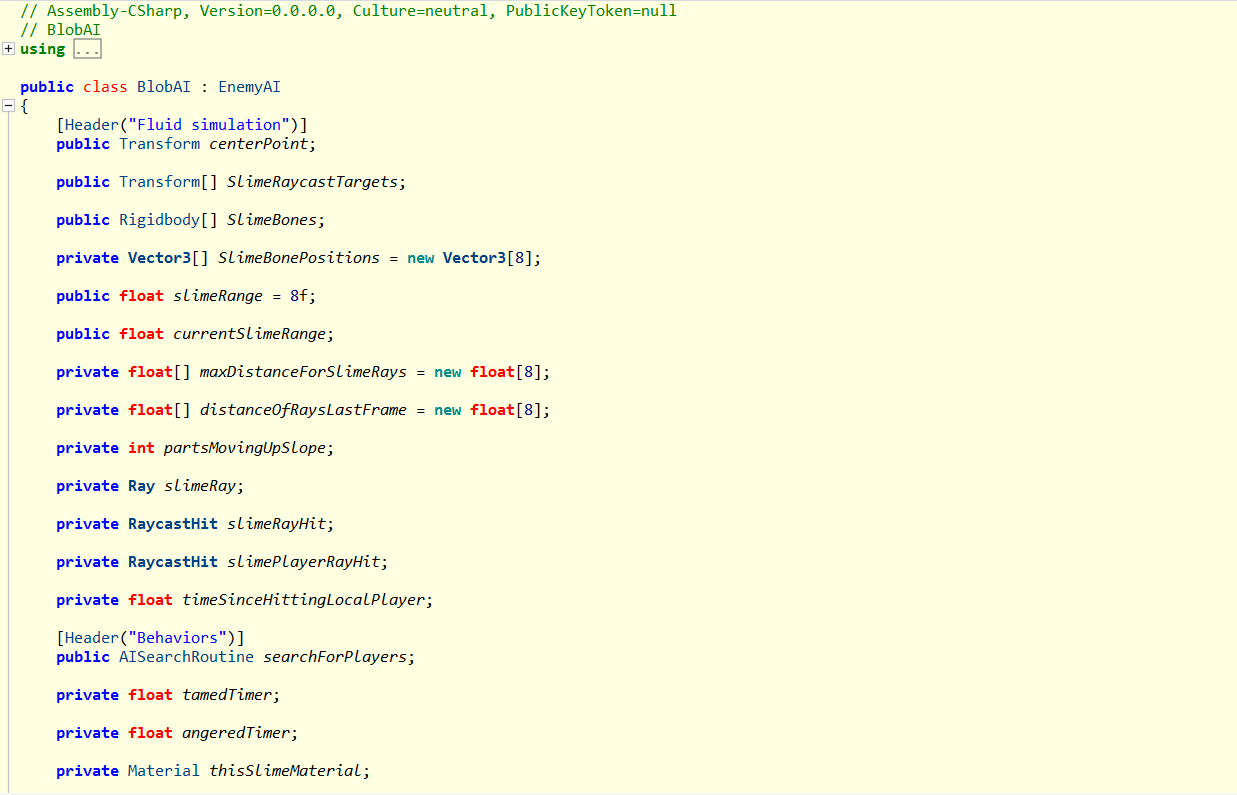Click the BlobAI class name in declaration

click(163, 87)
